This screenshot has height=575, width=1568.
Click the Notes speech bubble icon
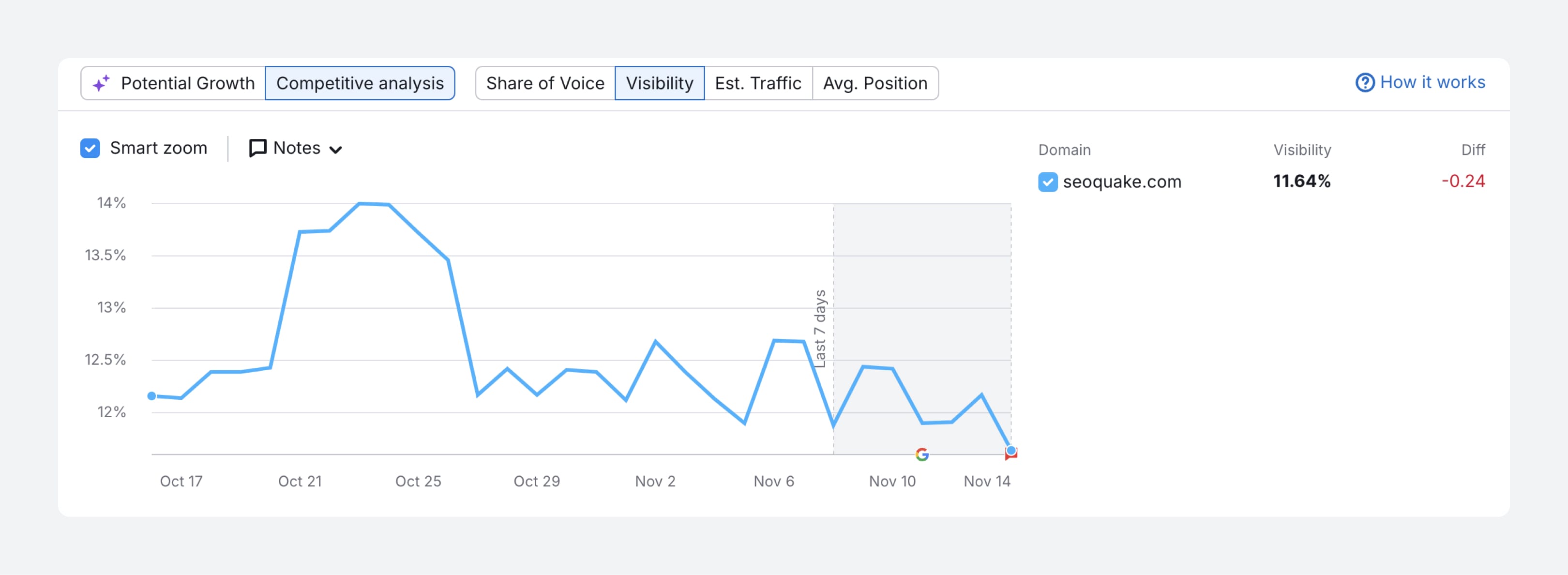click(x=257, y=148)
